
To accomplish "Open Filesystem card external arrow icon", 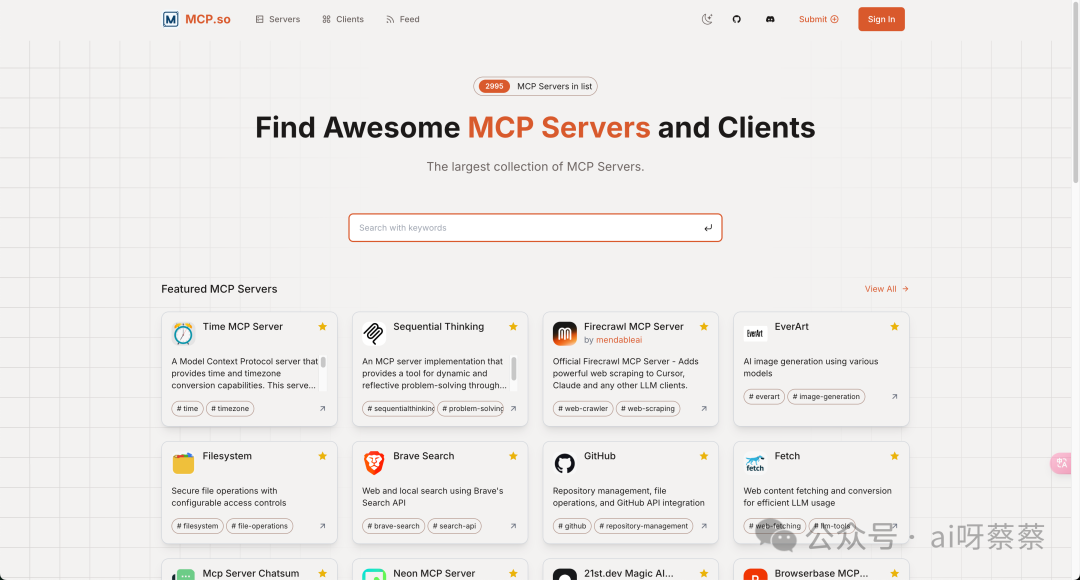I will pos(322,526).
